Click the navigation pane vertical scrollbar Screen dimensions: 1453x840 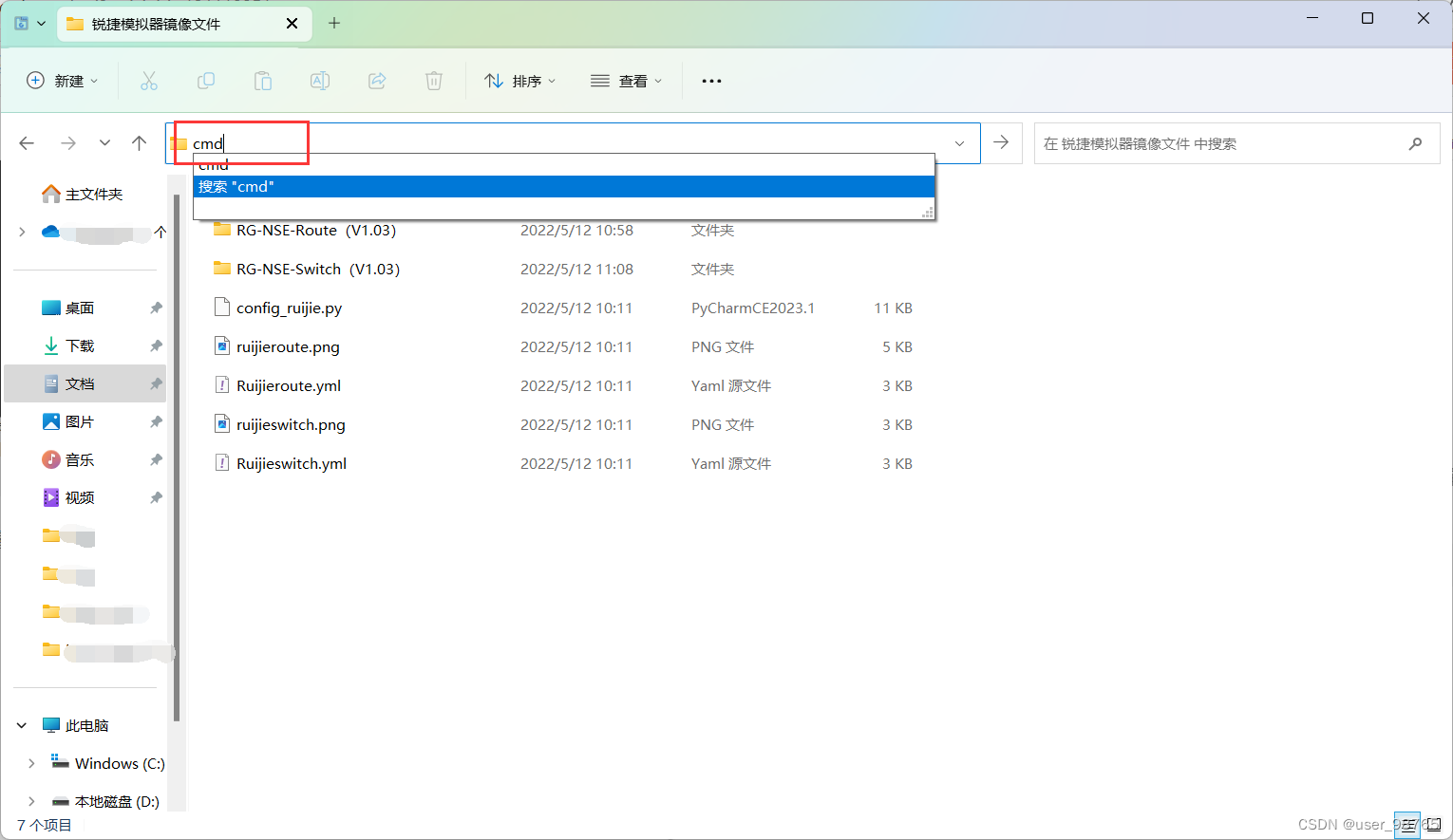point(177,458)
